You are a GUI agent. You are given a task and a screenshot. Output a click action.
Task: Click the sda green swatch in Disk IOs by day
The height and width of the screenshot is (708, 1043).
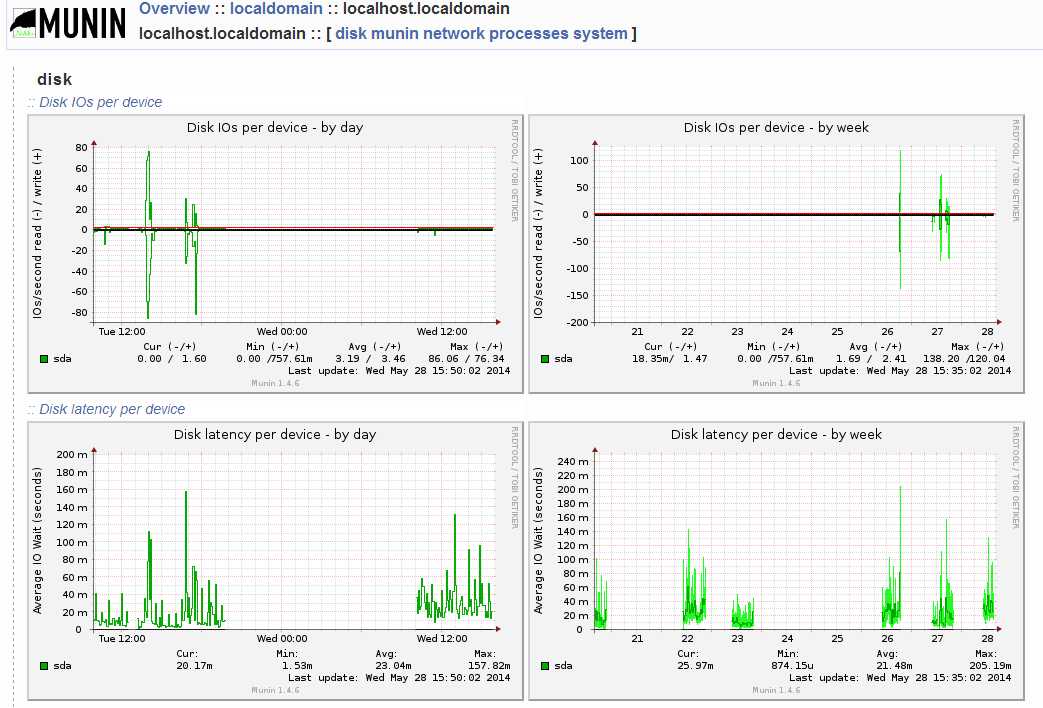(x=44, y=359)
